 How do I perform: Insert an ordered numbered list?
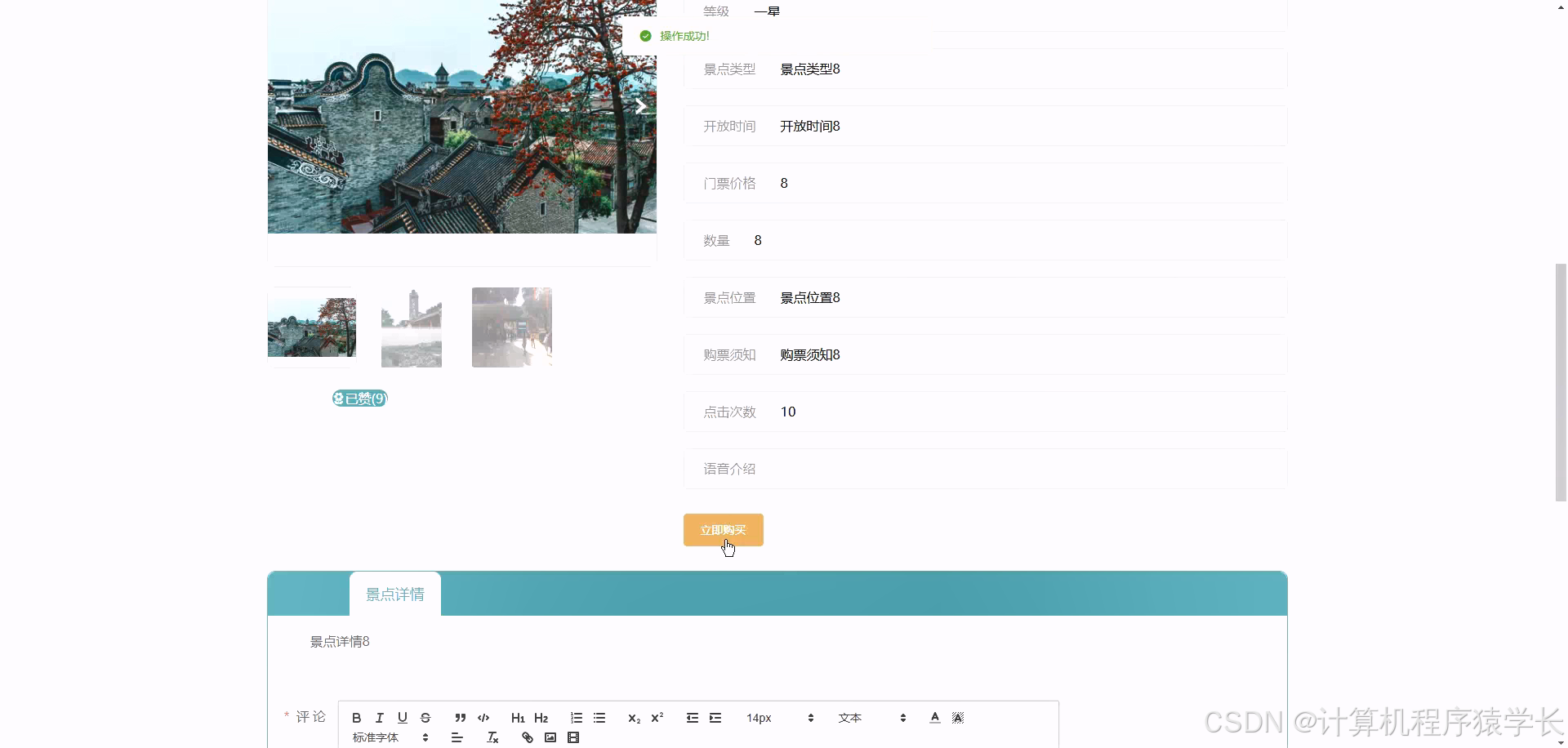pos(577,718)
